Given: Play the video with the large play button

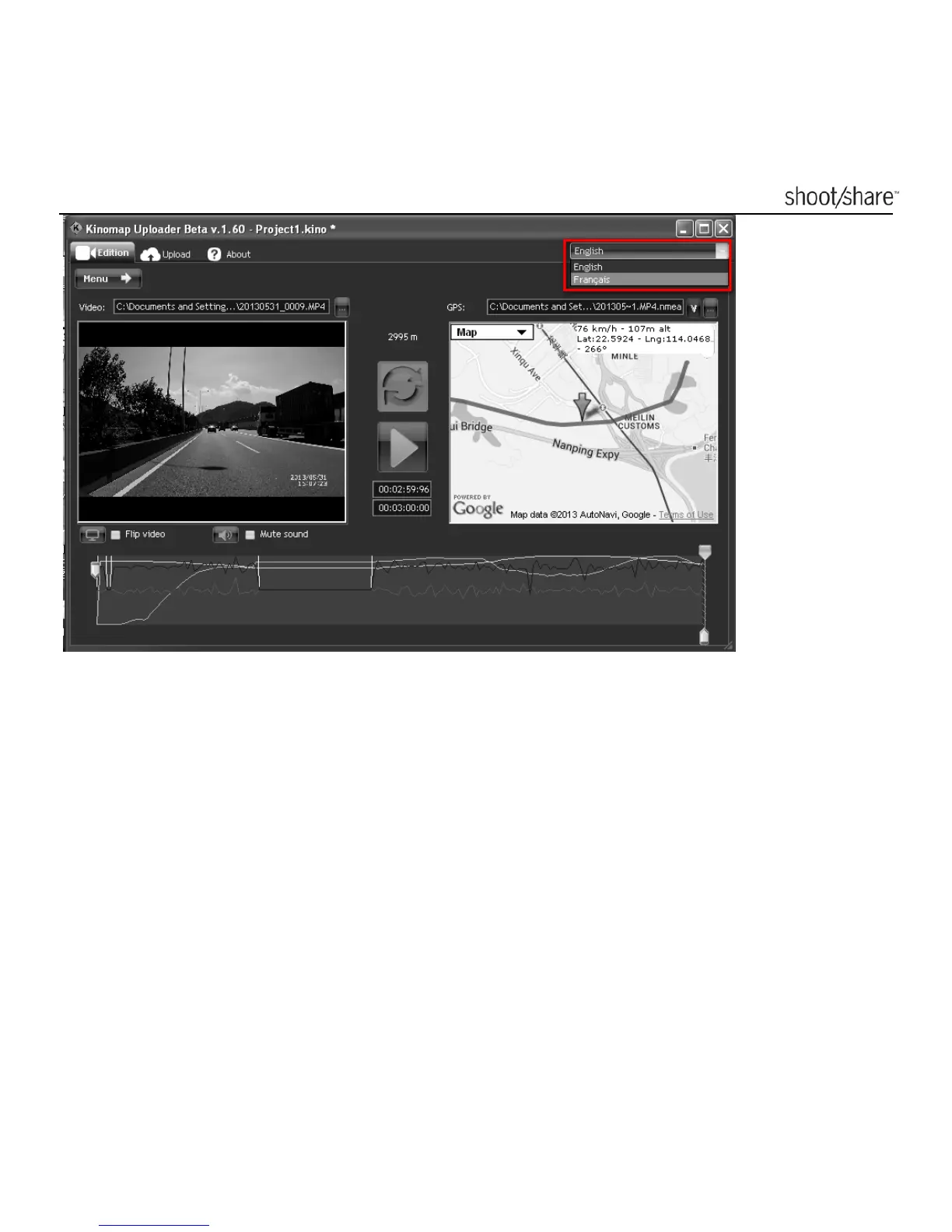Looking at the screenshot, I should point(403,447).
